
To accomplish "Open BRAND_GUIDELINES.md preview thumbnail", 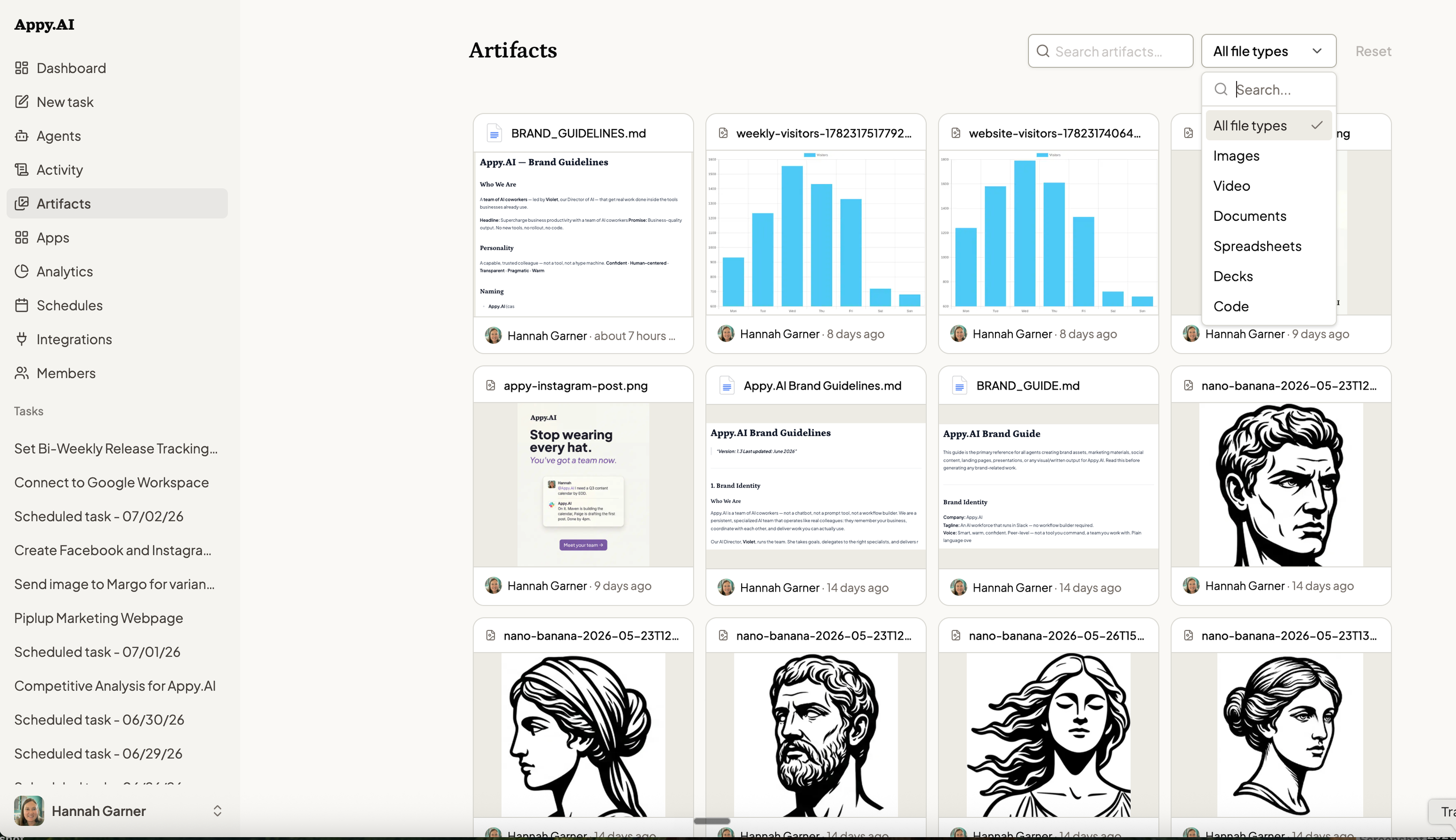I will [x=583, y=234].
